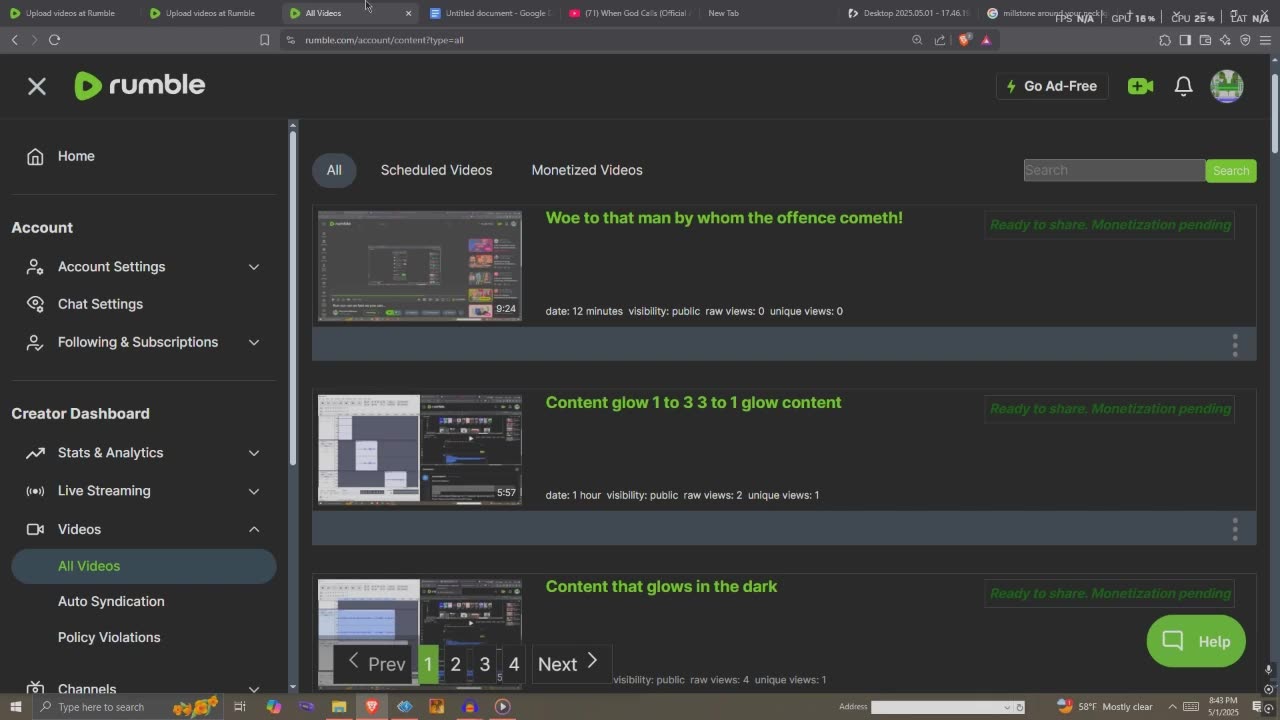Open the Help chat widget

pos(1196,641)
